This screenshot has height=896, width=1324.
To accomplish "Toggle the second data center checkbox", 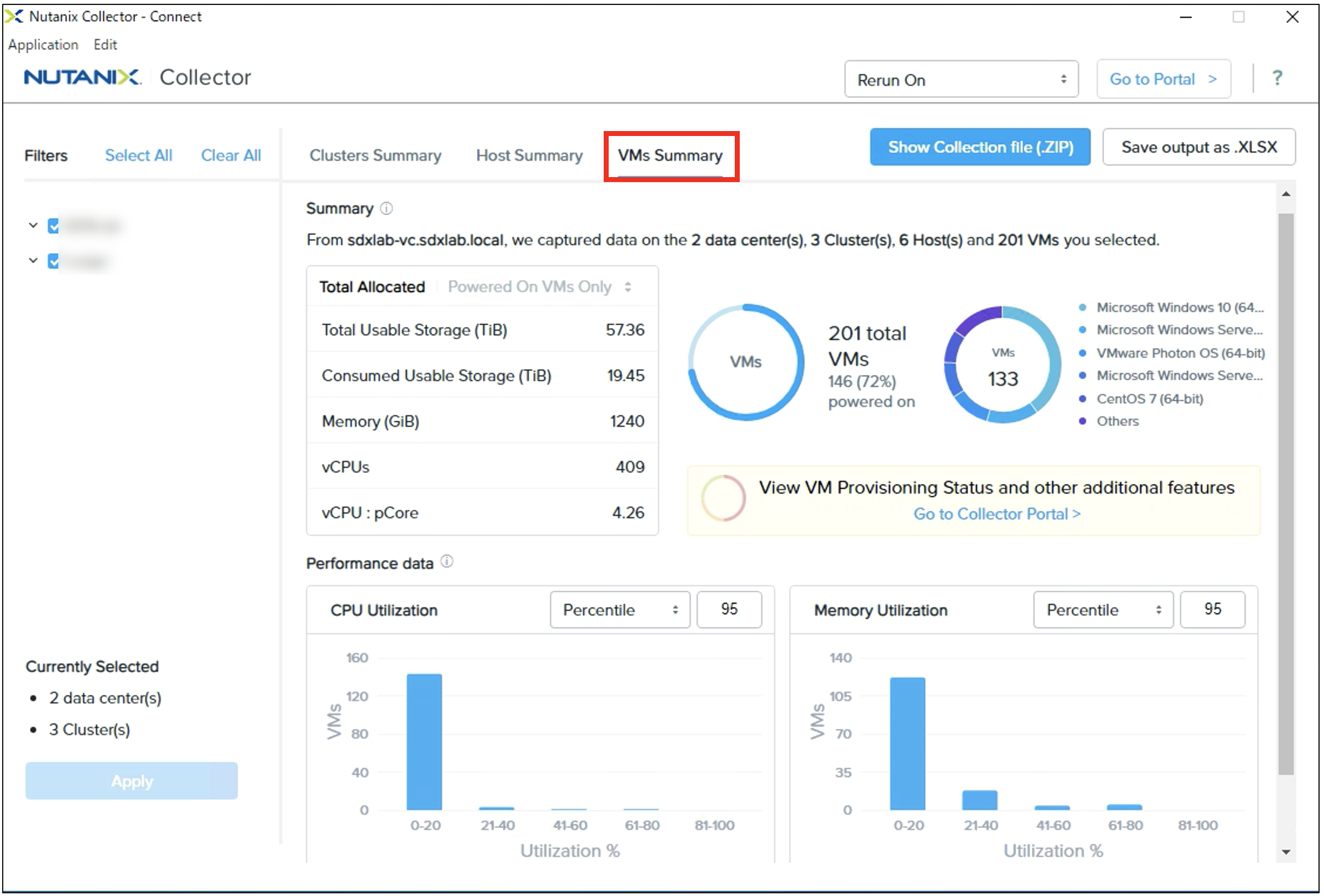I will click(53, 261).
